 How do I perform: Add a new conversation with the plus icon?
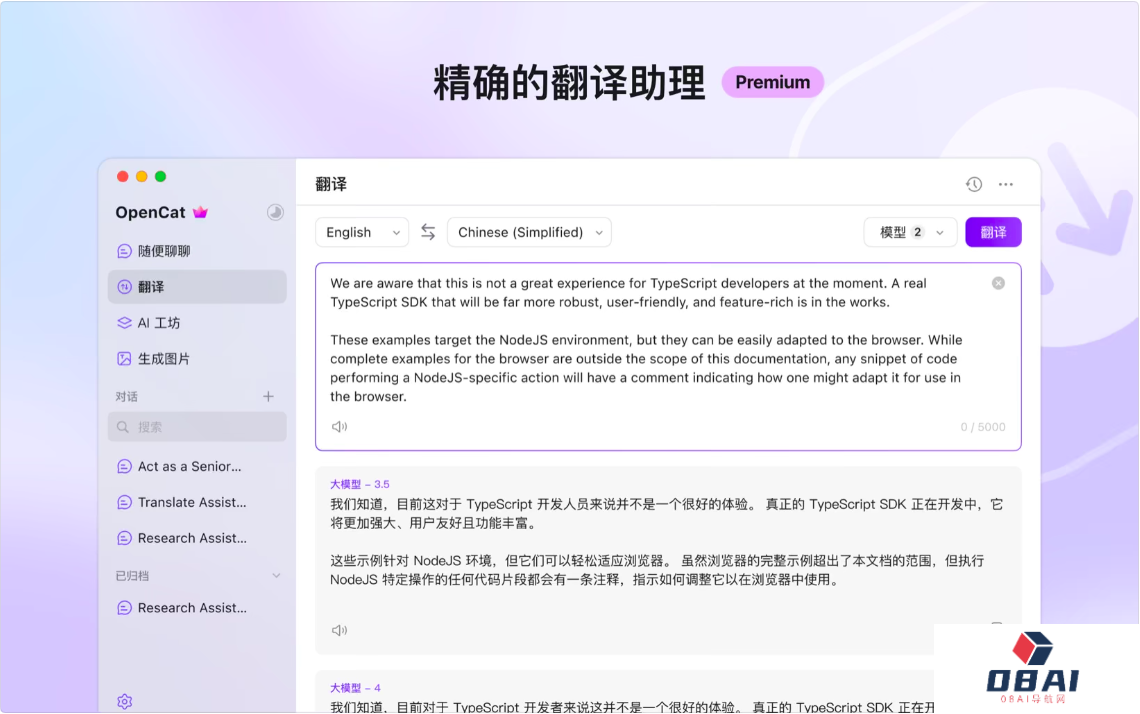pyautogui.click(x=268, y=396)
